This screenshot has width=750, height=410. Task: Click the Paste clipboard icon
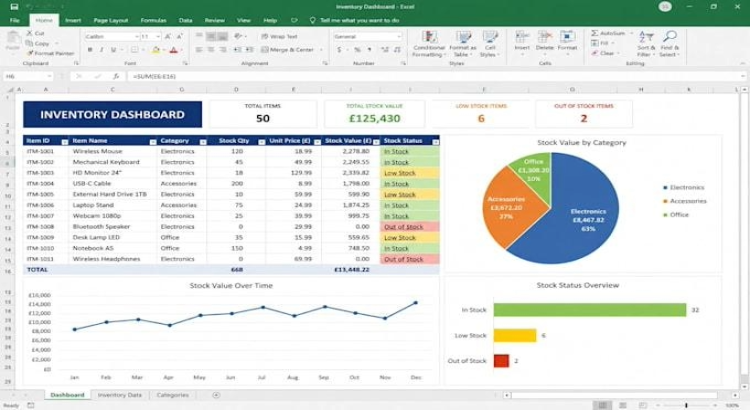(x=13, y=39)
